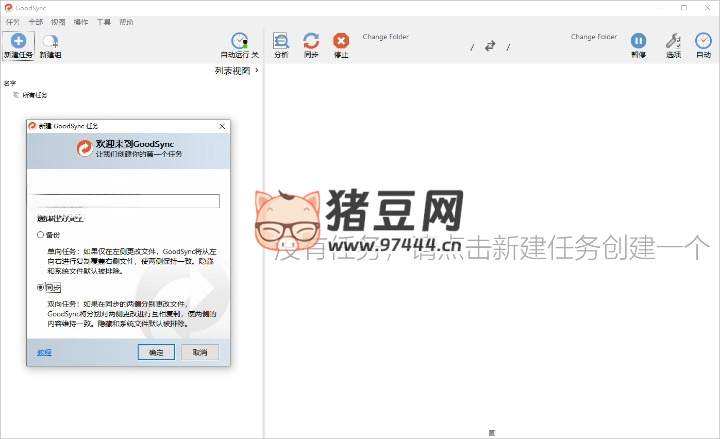Open Options (选项) wrench icon
This screenshot has height=439, width=720.
(x=673, y=41)
